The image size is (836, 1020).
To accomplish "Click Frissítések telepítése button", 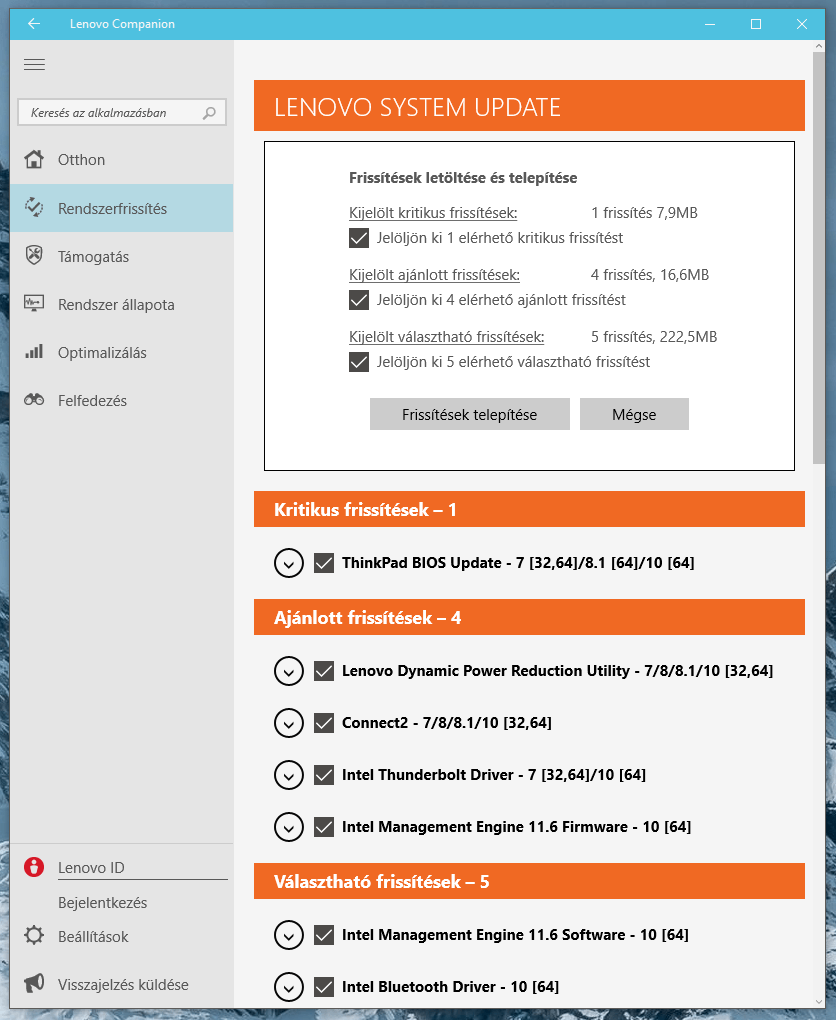I will (x=470, y=414).
